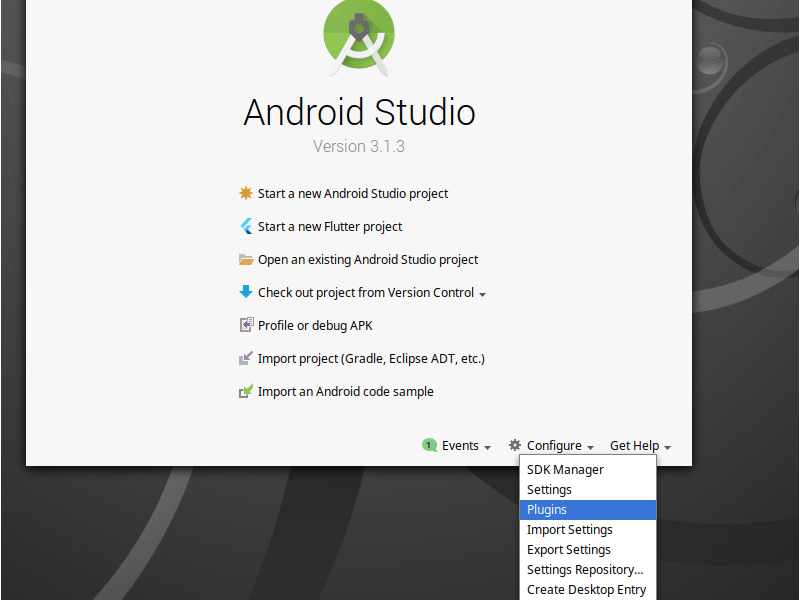Click the Android code sample import icon
Image resolution: width=800 pixels, height=600 pixels.
point(246,391)
